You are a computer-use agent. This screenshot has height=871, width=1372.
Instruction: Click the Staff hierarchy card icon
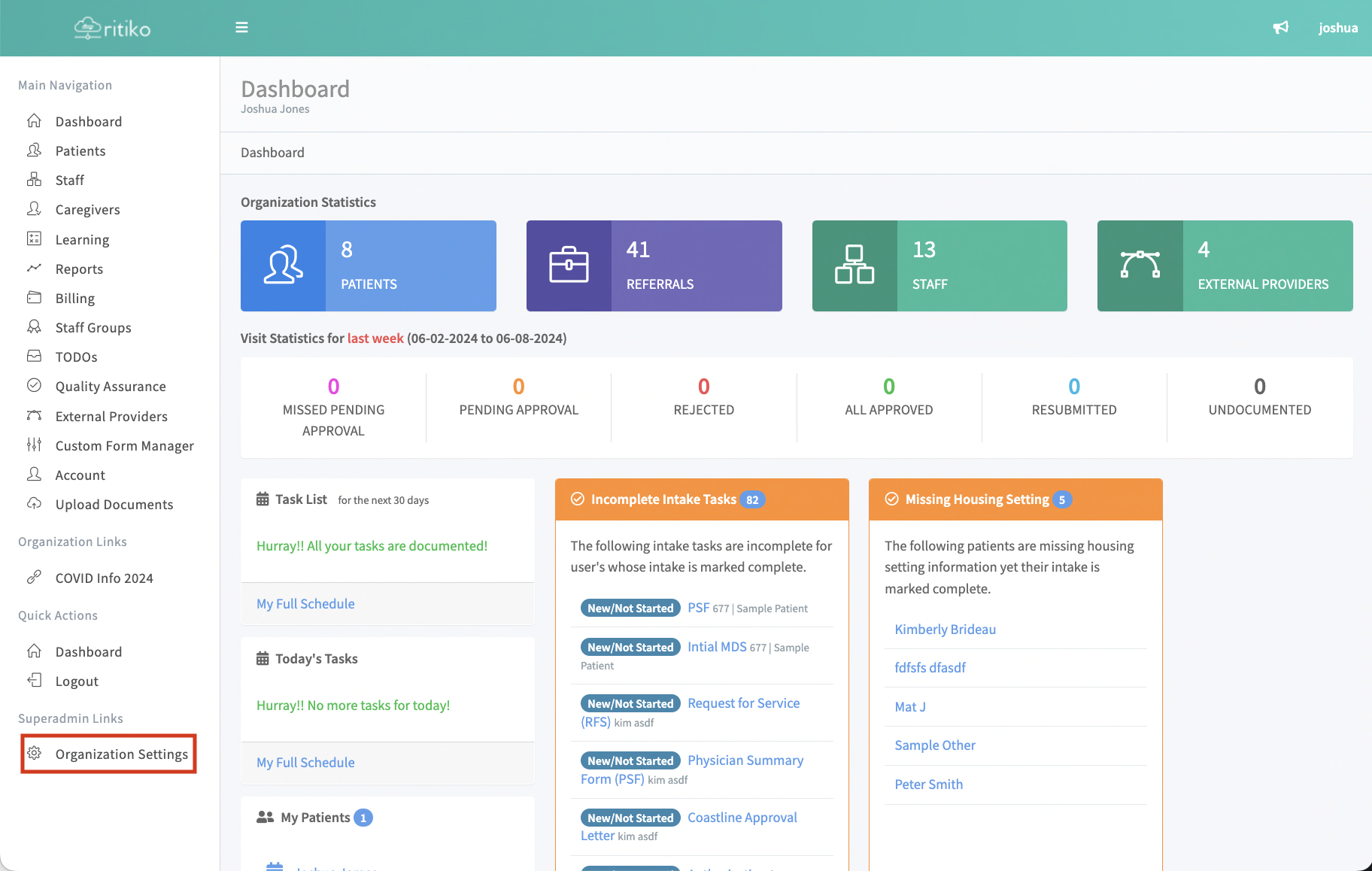tap(854, 266)
